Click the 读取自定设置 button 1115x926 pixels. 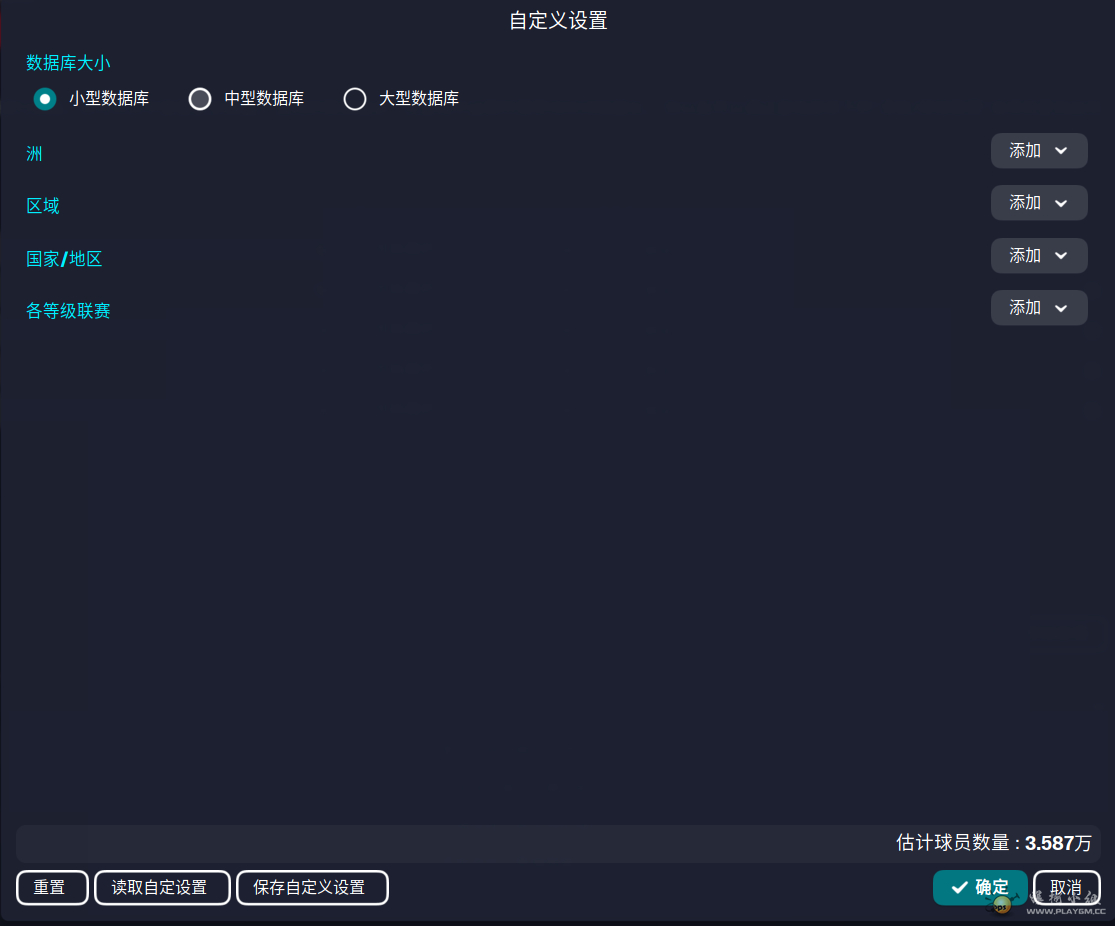click(x=162, y=888)
